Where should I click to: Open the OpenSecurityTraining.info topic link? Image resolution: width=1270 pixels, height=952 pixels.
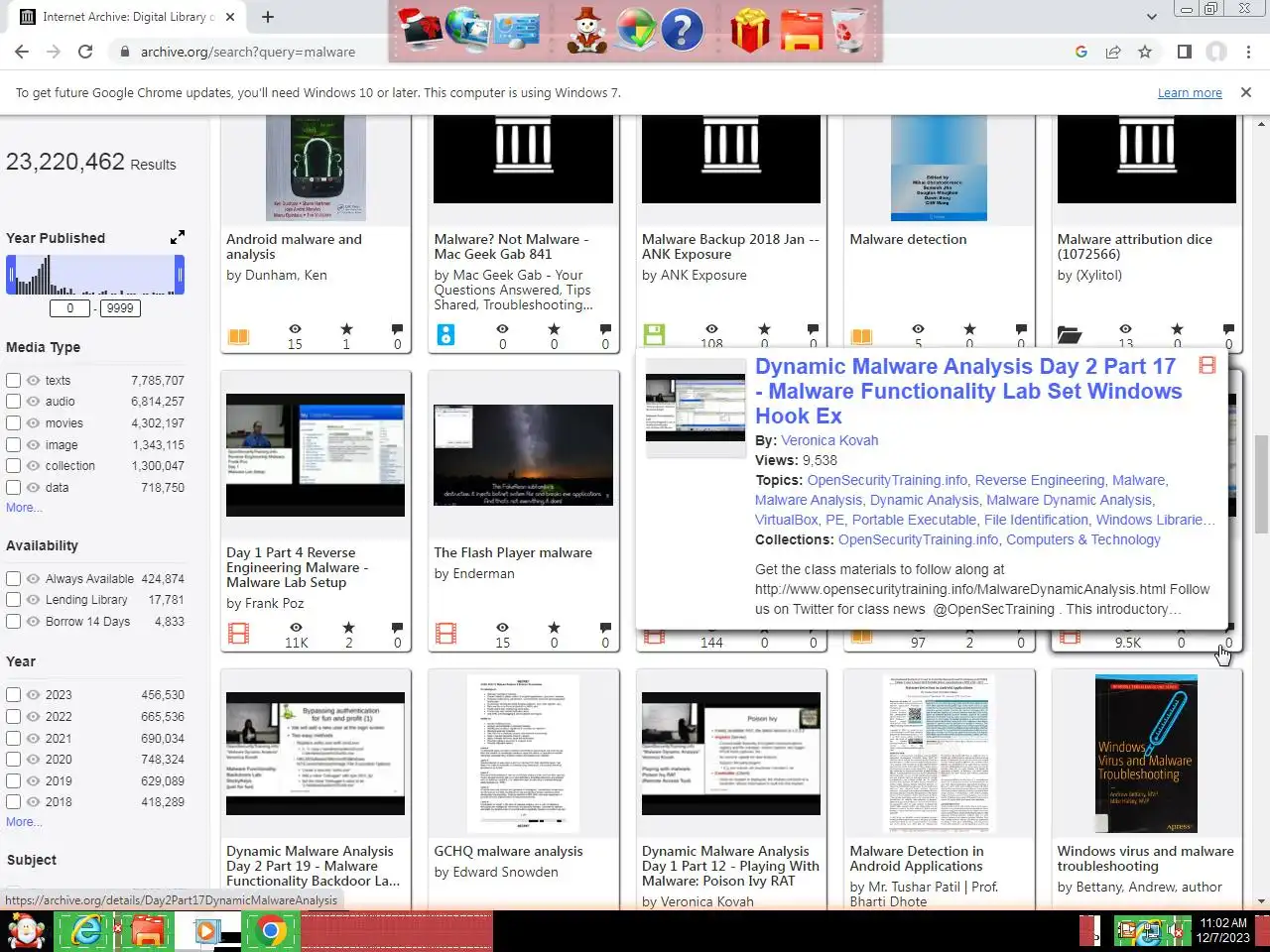coord(887,480)
